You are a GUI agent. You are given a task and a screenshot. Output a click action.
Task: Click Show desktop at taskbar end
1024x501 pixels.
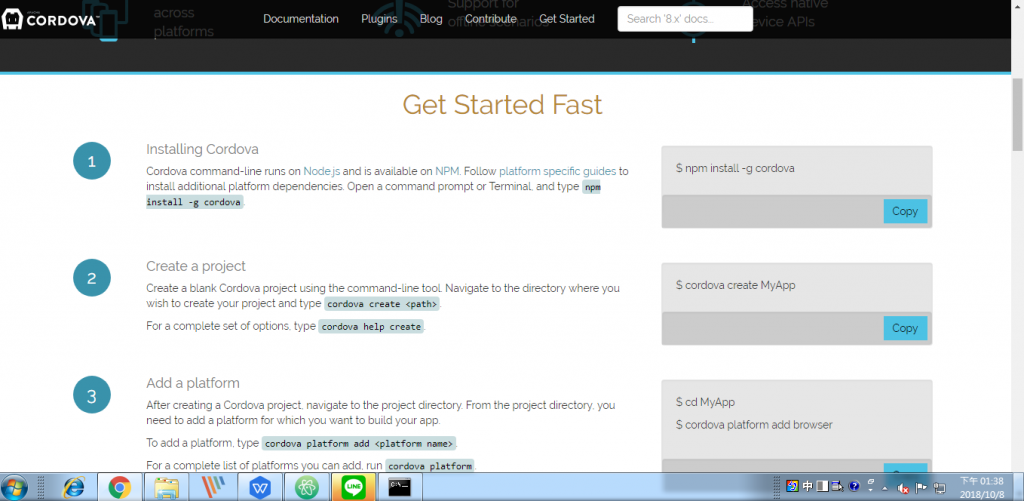[1019, 487]
